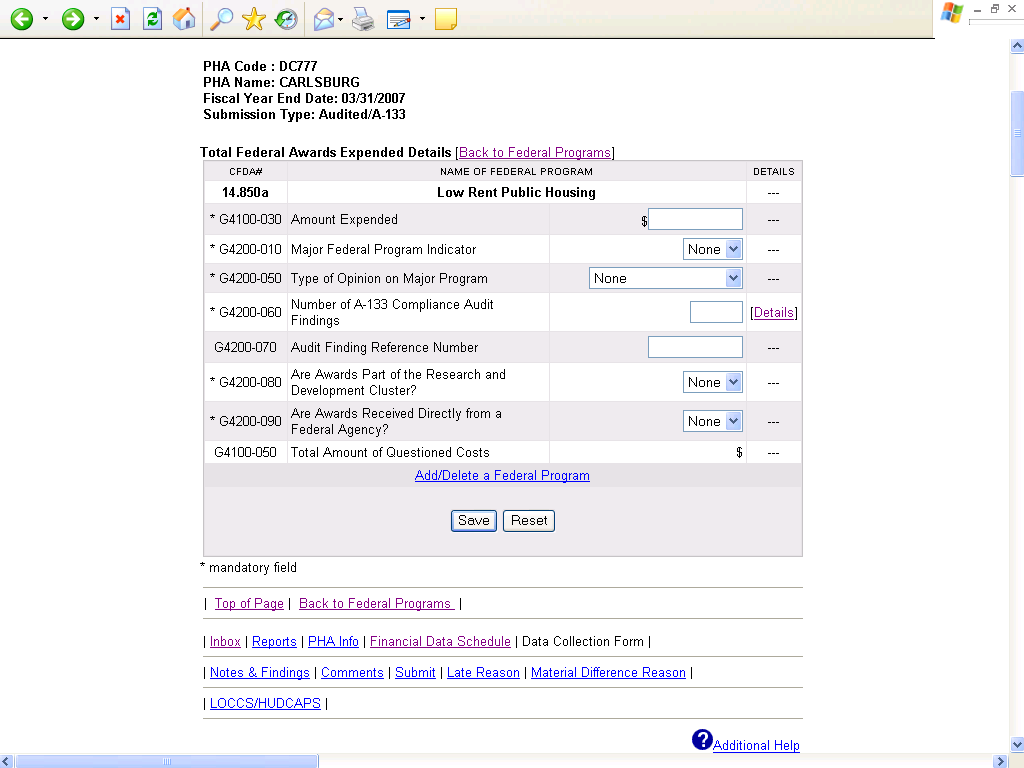Click the blue Additional Help question icon

point(702,740)
